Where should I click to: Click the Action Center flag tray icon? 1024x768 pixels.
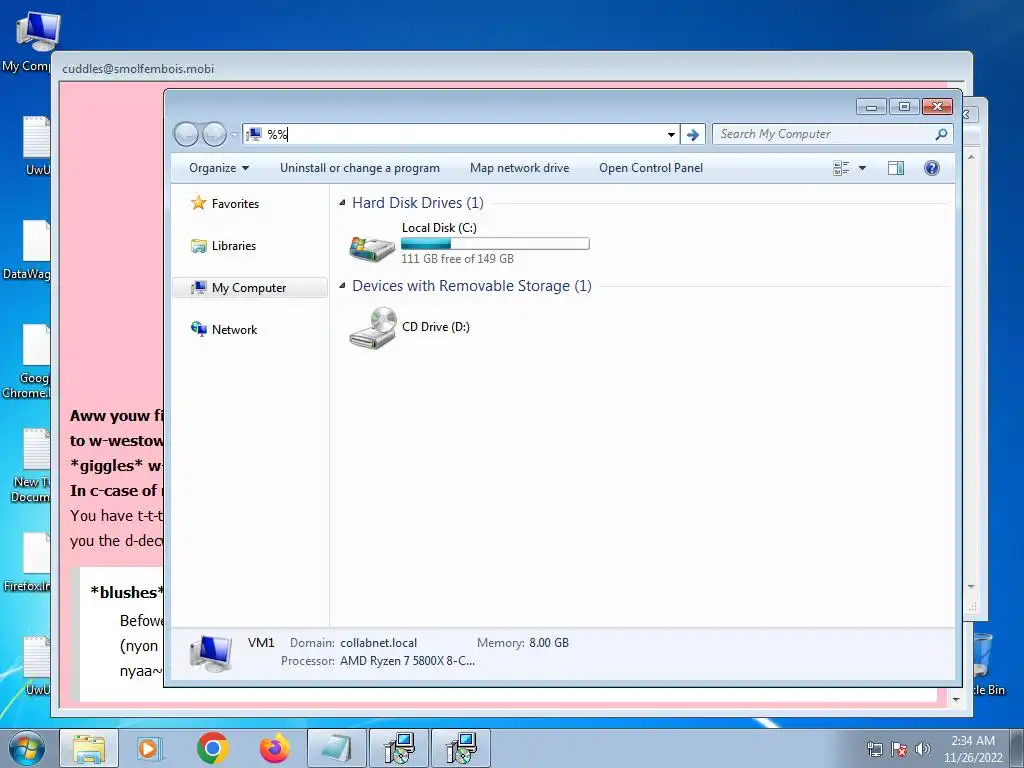(899, 749)
